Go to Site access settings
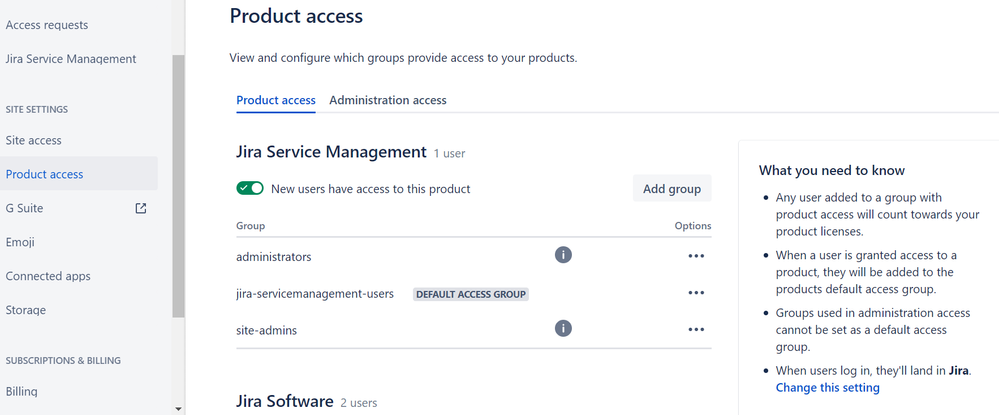This screenshot has height=415, width=999. [34, 140]
